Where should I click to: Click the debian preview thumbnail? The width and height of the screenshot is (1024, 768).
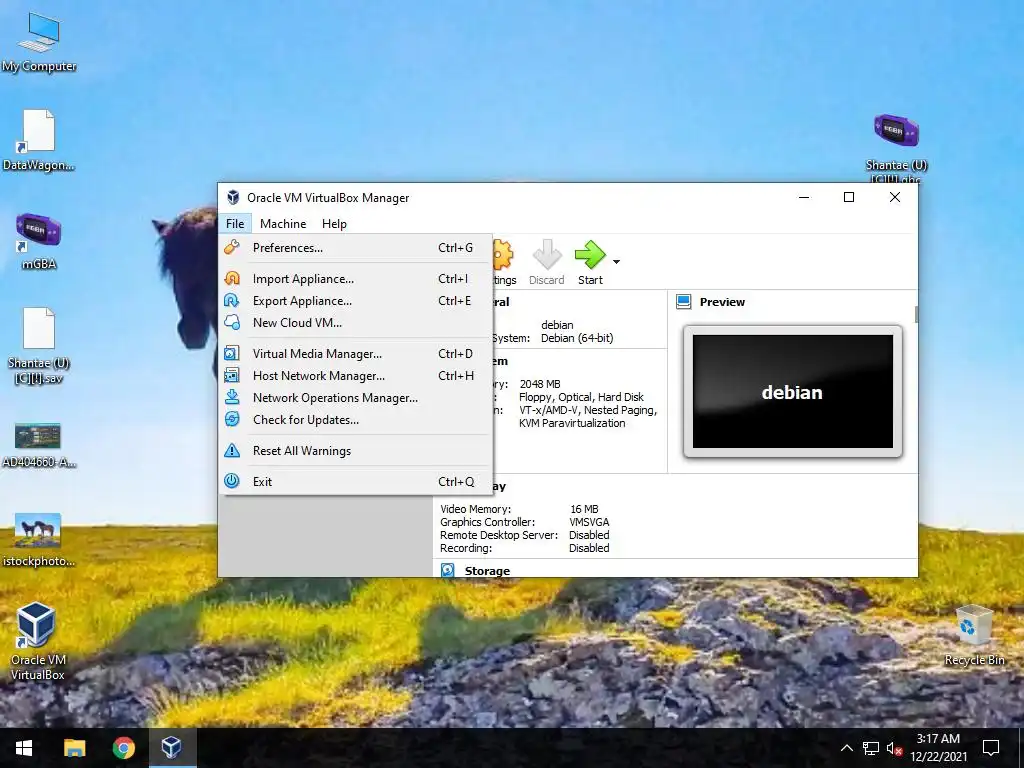(793, 391)
